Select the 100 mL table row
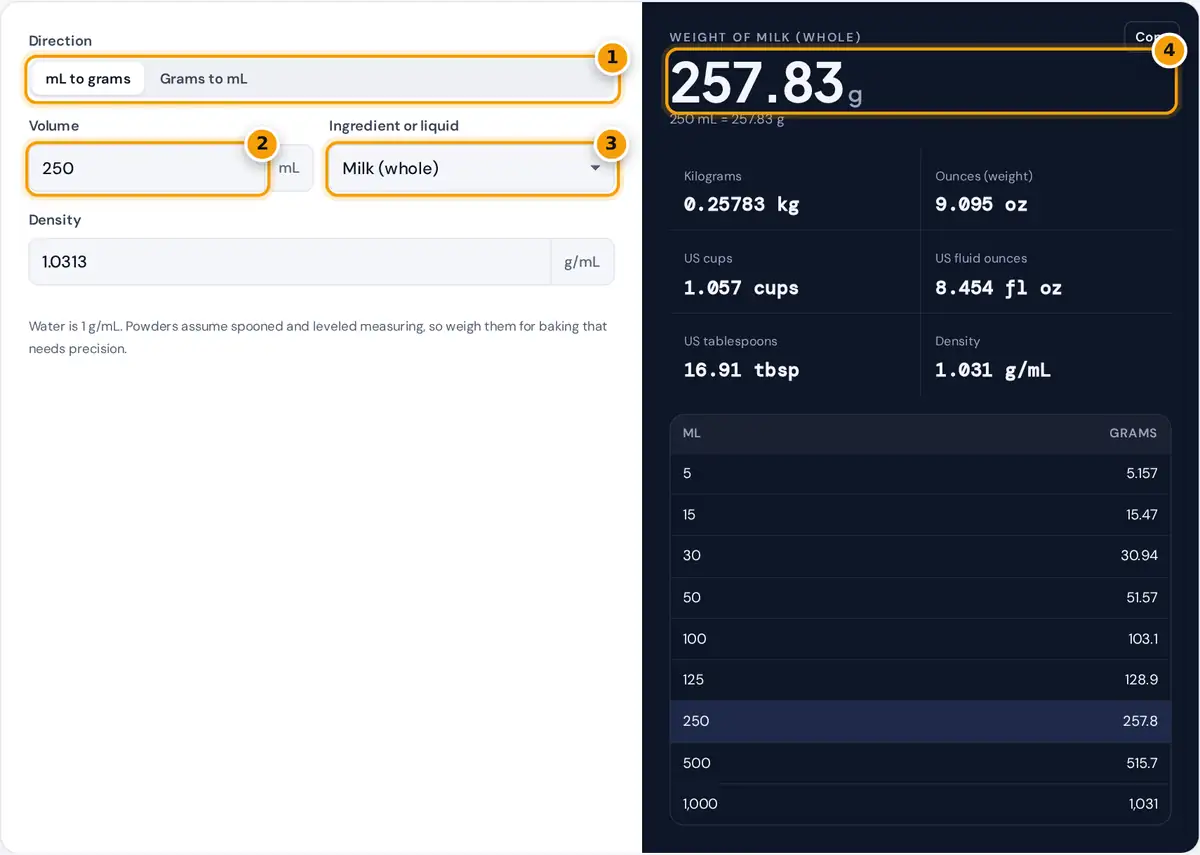Viewport: 1200px width, 855px height. coord(920,639)
